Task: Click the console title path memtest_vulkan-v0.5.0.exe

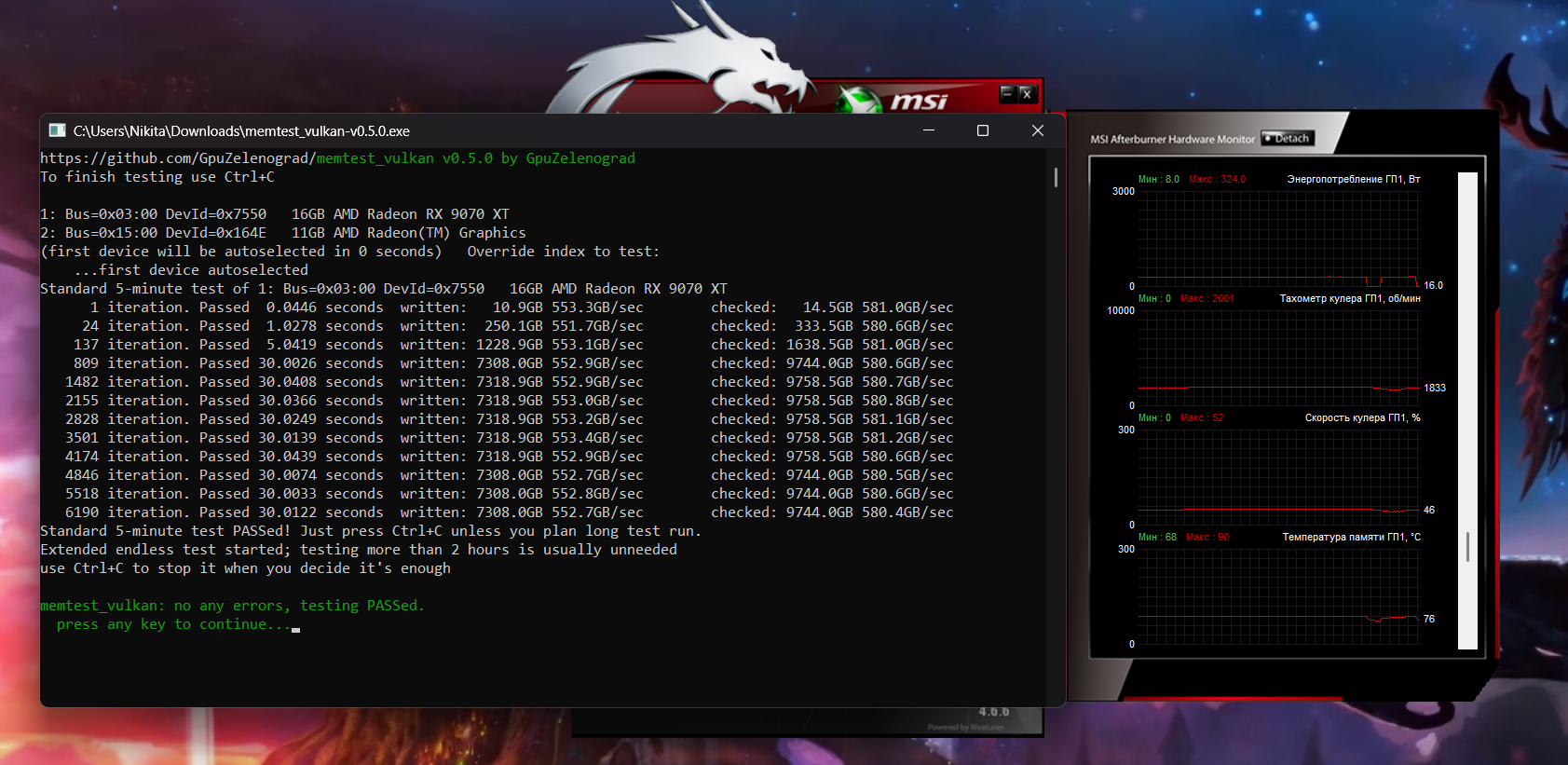Action: [241, 131]
